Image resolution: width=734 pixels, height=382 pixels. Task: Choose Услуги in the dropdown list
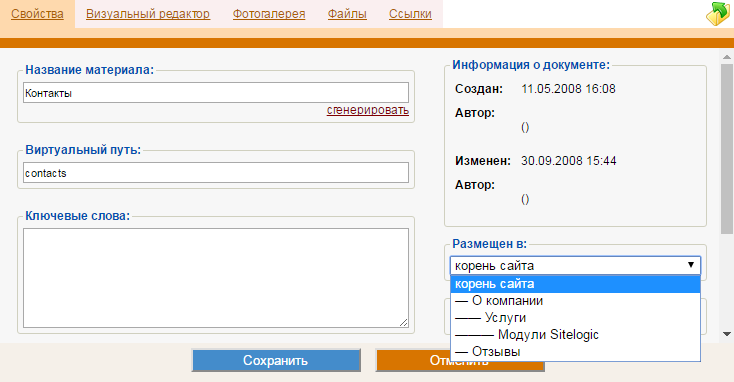(x=575, y=318)
